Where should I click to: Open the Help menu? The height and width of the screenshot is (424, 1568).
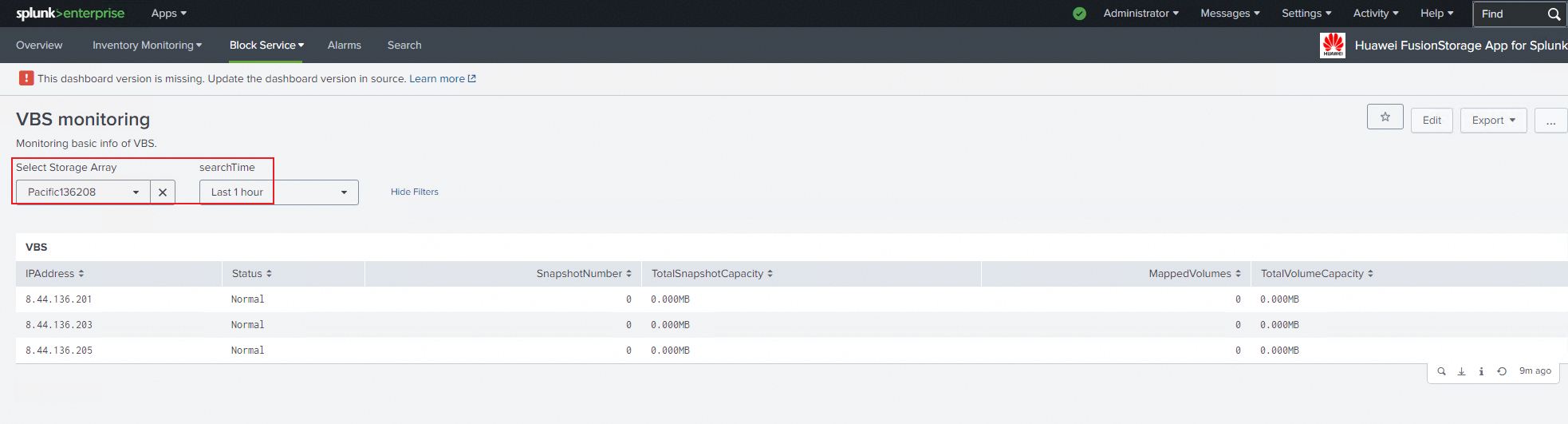point(1436,14)
